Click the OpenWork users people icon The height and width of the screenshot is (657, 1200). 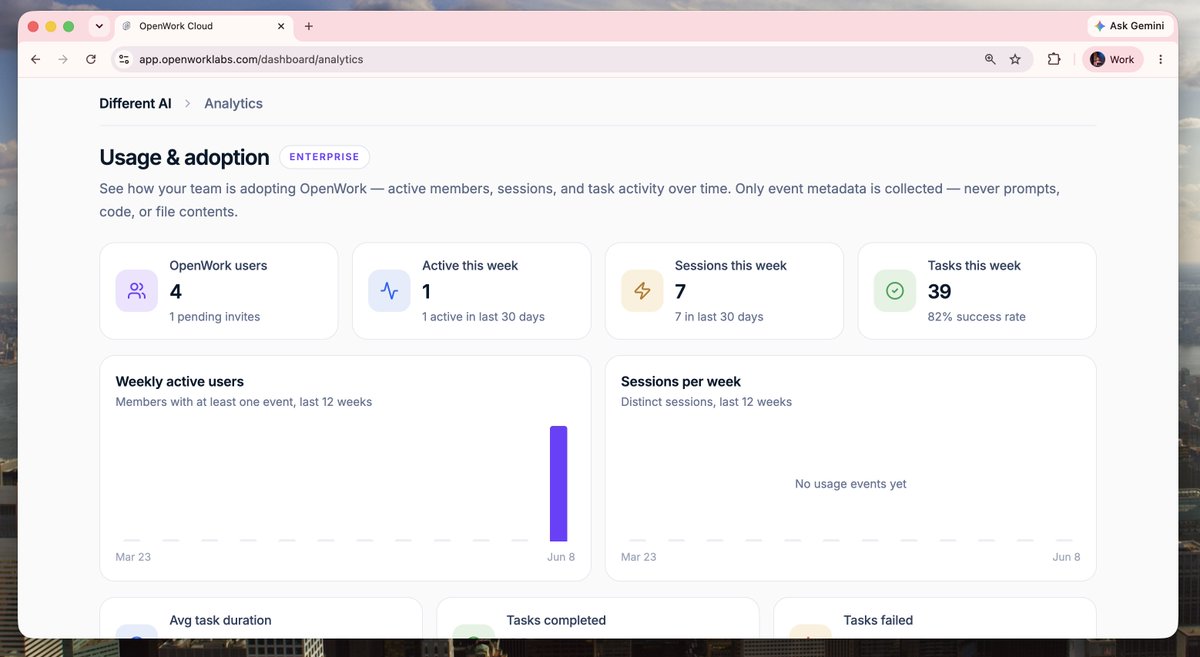tap(137, 291)
